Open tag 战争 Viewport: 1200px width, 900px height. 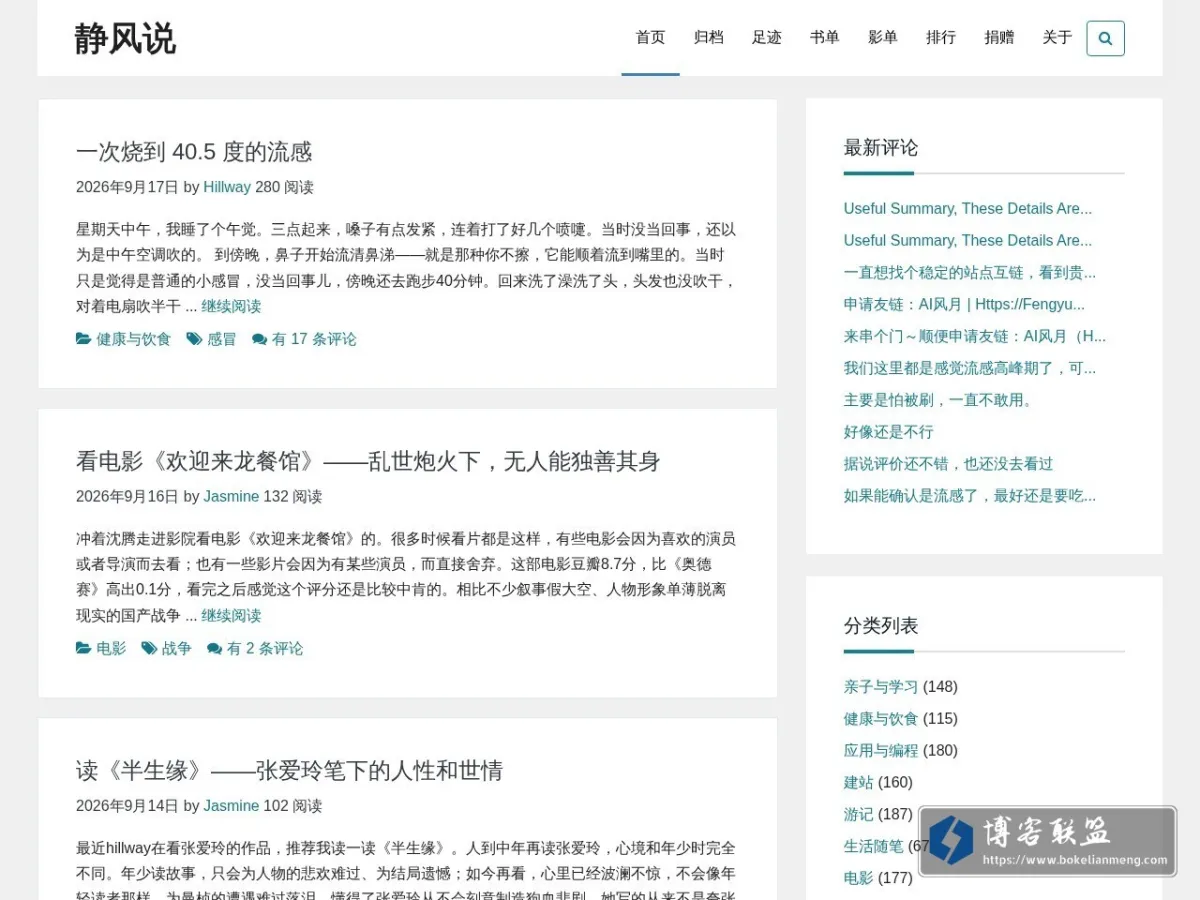click(x=176, y=648)
